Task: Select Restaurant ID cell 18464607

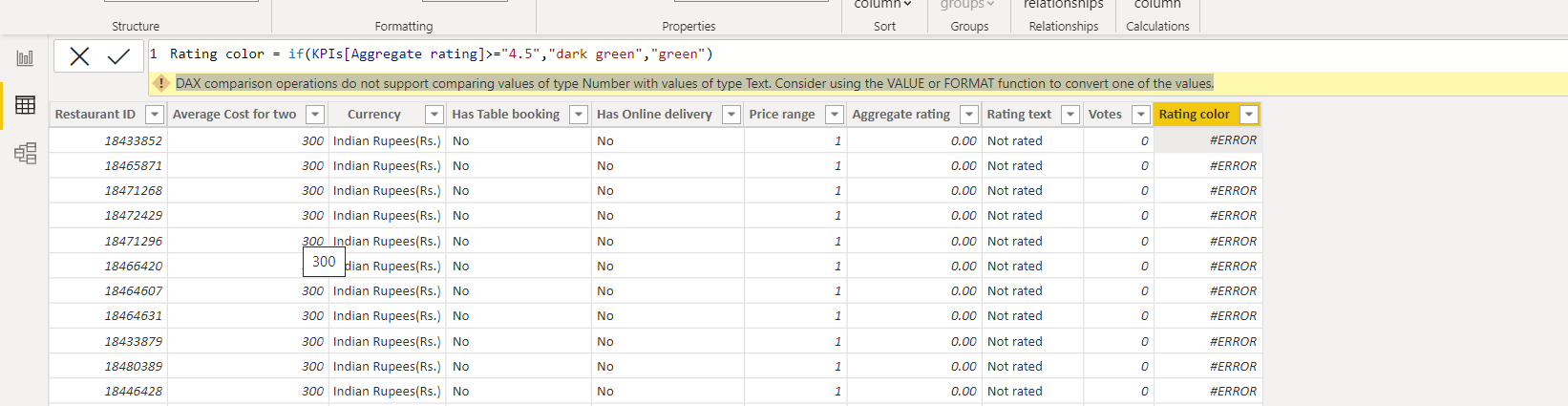Action: click(x=108, y=290)
